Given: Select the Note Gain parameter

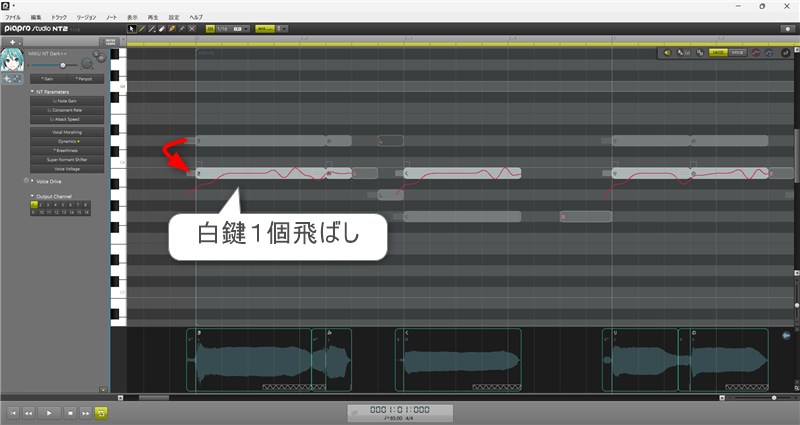Looking at the screenshot, I should (67, 101).
